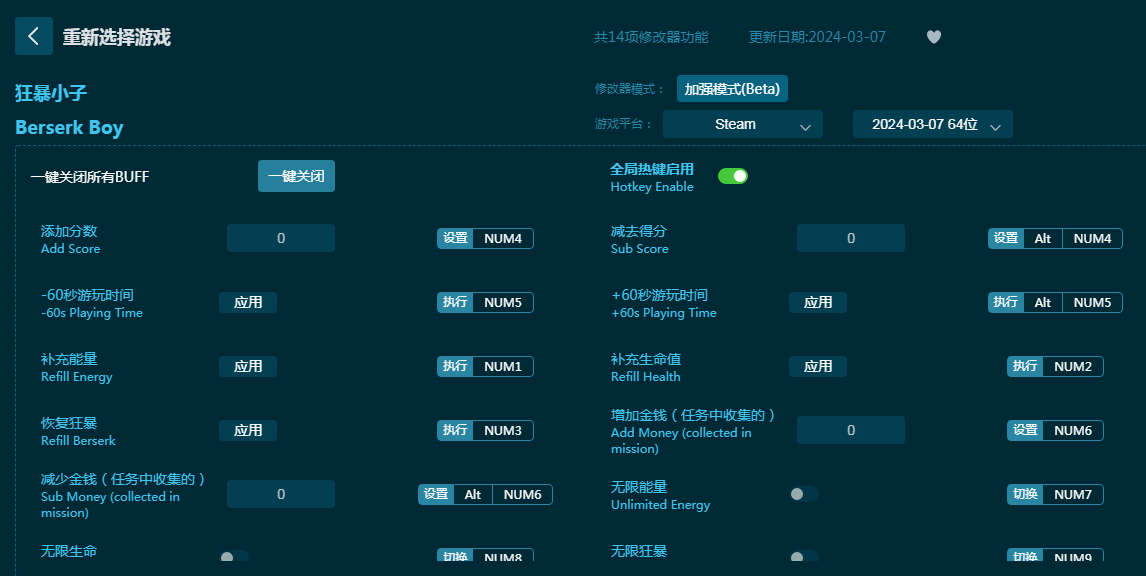Click 执行 NUM5 hotkey for -60s Playing Time
1146x576 pixels.
coord(485,303)
